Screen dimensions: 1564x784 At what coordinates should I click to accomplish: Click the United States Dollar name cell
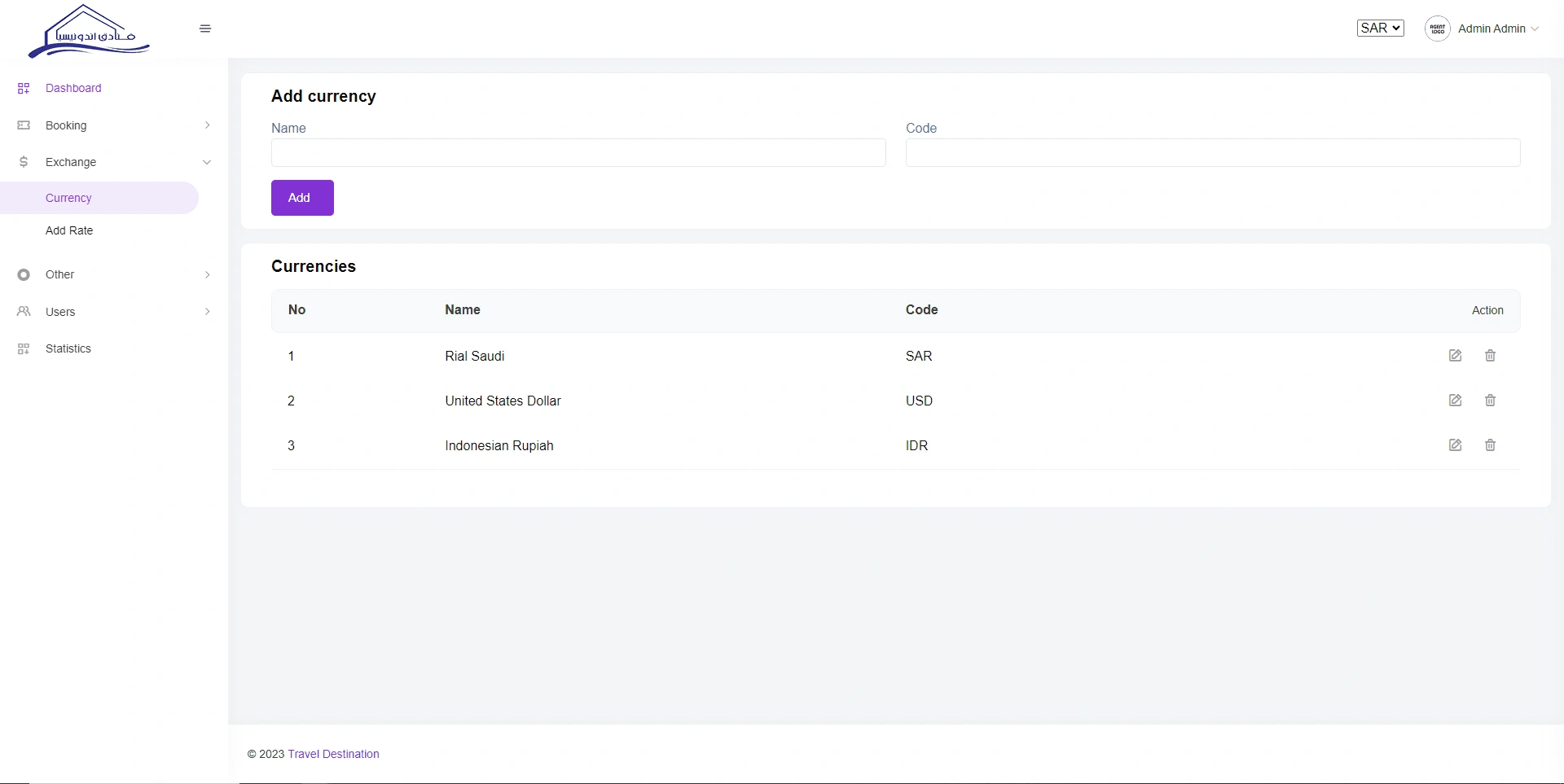(503, 401)
